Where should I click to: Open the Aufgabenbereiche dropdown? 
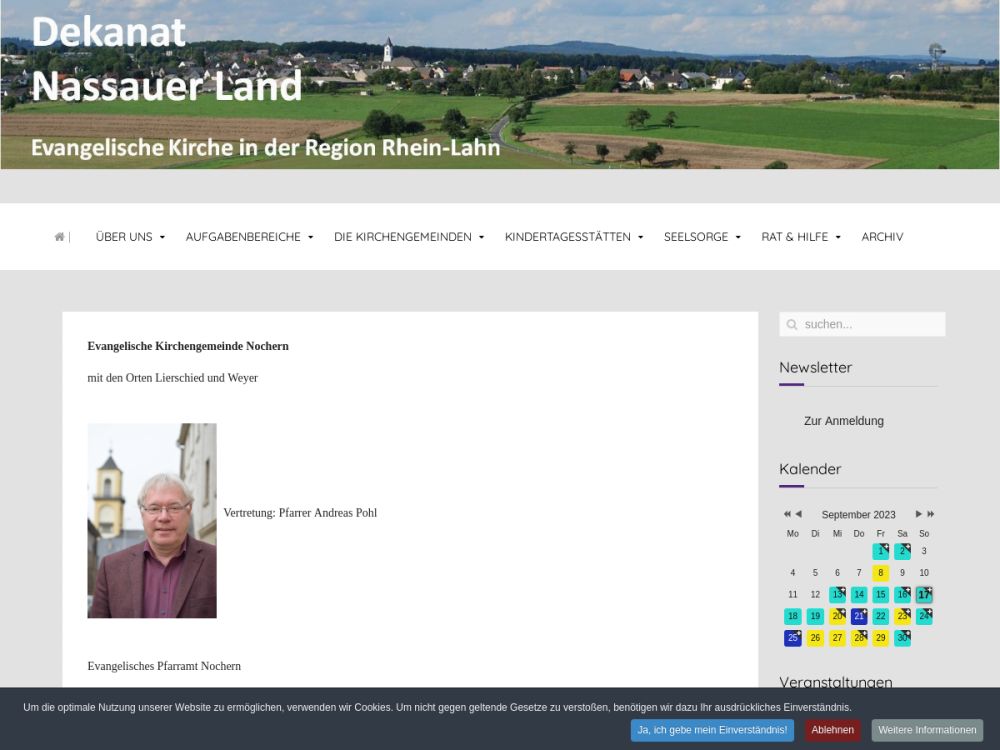click(249, 237)
